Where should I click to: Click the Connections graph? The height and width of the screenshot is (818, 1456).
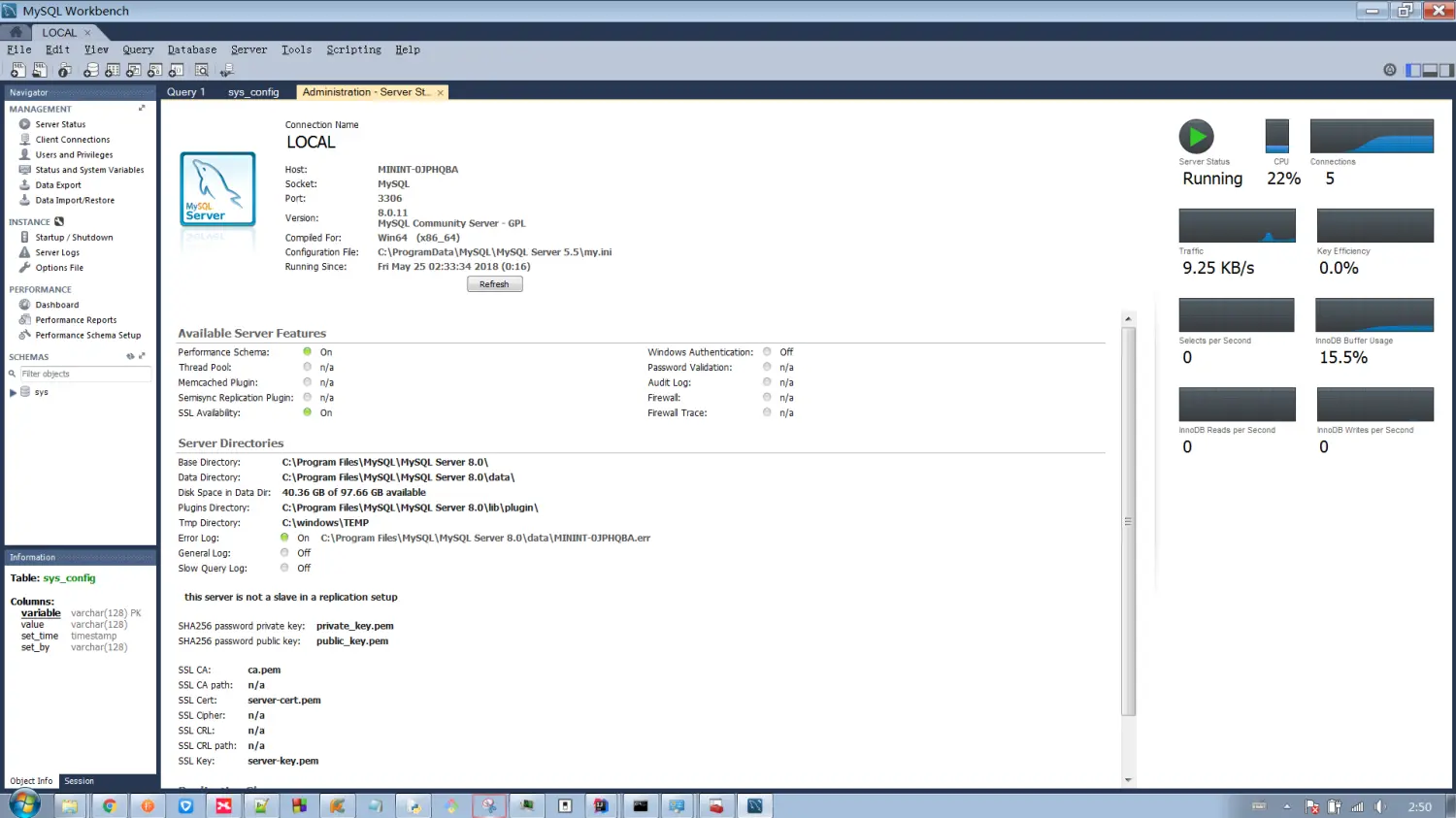(1372, 136)
